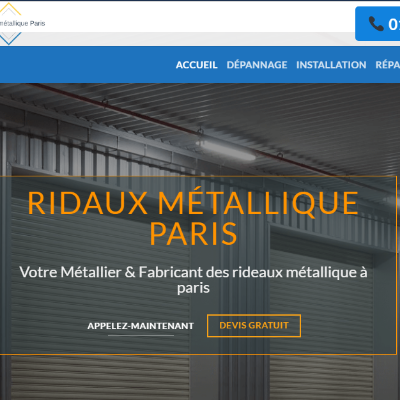Click the 'métallique Paris' logo text
This screenshot has width=400, height=400.
pos(22,23)
